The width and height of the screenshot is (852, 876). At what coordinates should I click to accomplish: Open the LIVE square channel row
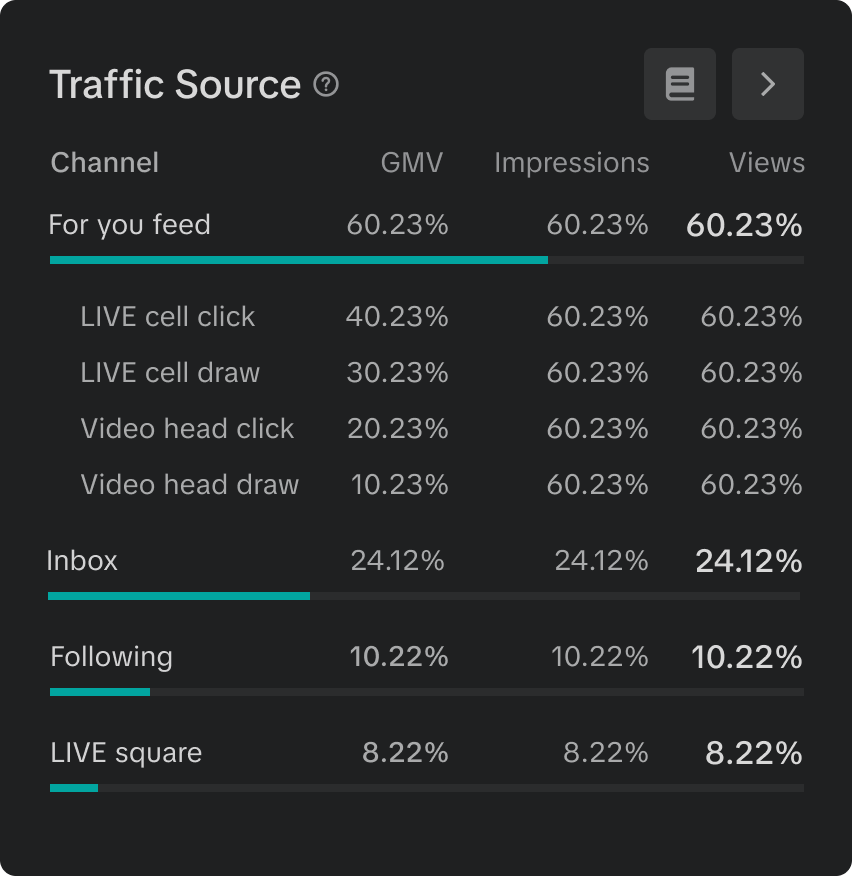[x=126, y=753]
